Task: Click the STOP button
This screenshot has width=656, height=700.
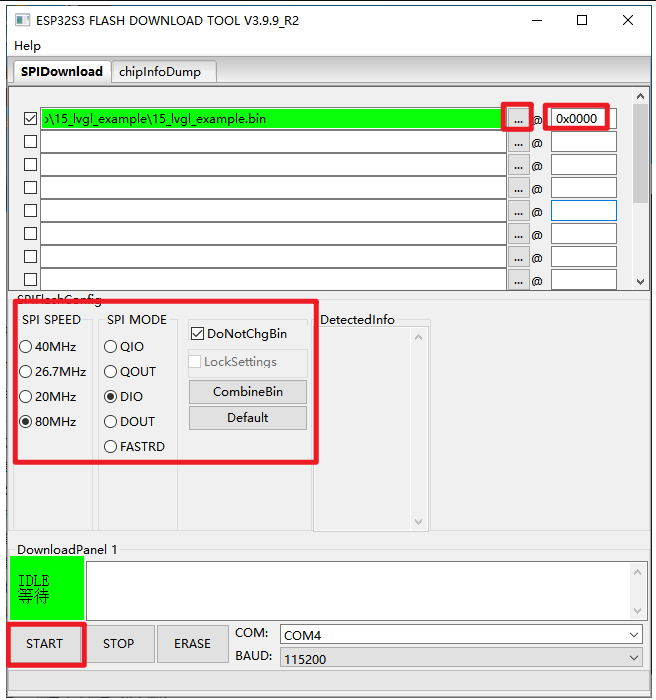Action: pyautogui.click(x=118, y=644)
